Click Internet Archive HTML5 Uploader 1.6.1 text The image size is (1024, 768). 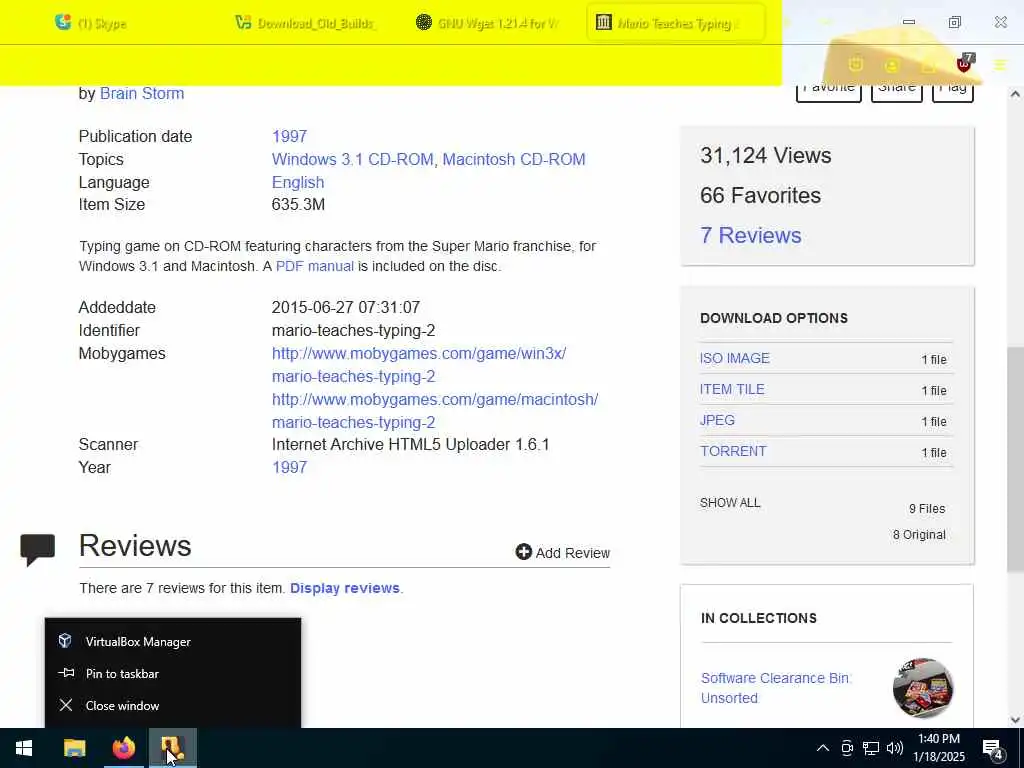tap(410, 445)
